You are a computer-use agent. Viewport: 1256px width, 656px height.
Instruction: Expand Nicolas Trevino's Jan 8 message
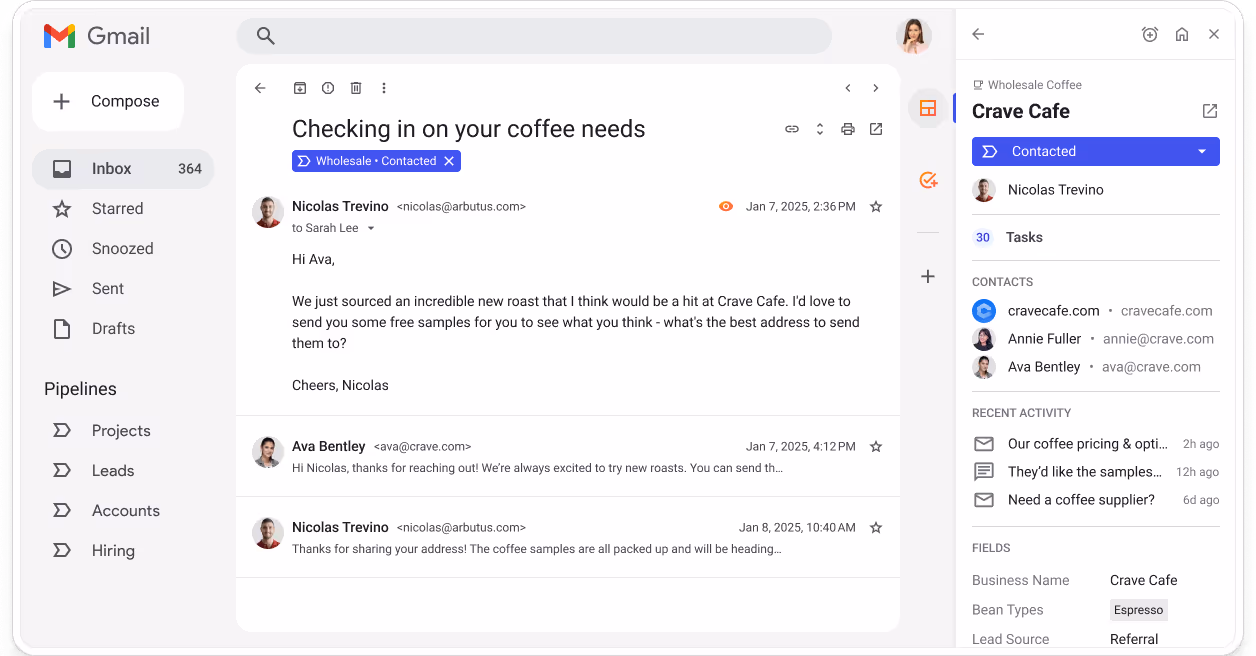coord(568,538)
